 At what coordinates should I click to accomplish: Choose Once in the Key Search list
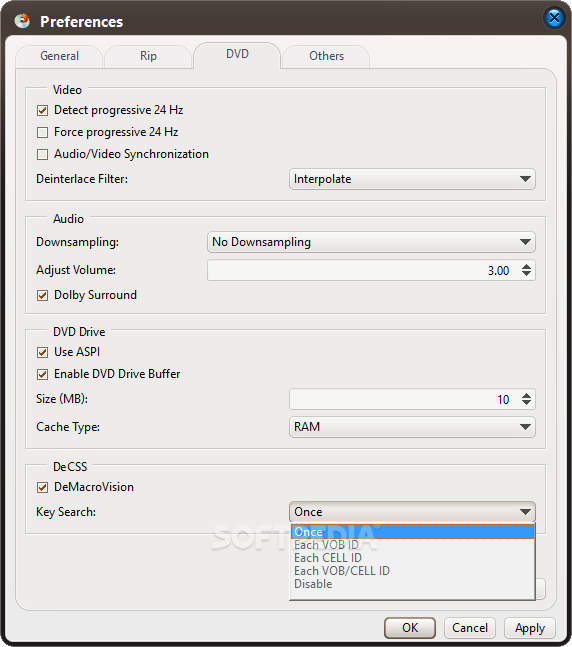[412, 532]
